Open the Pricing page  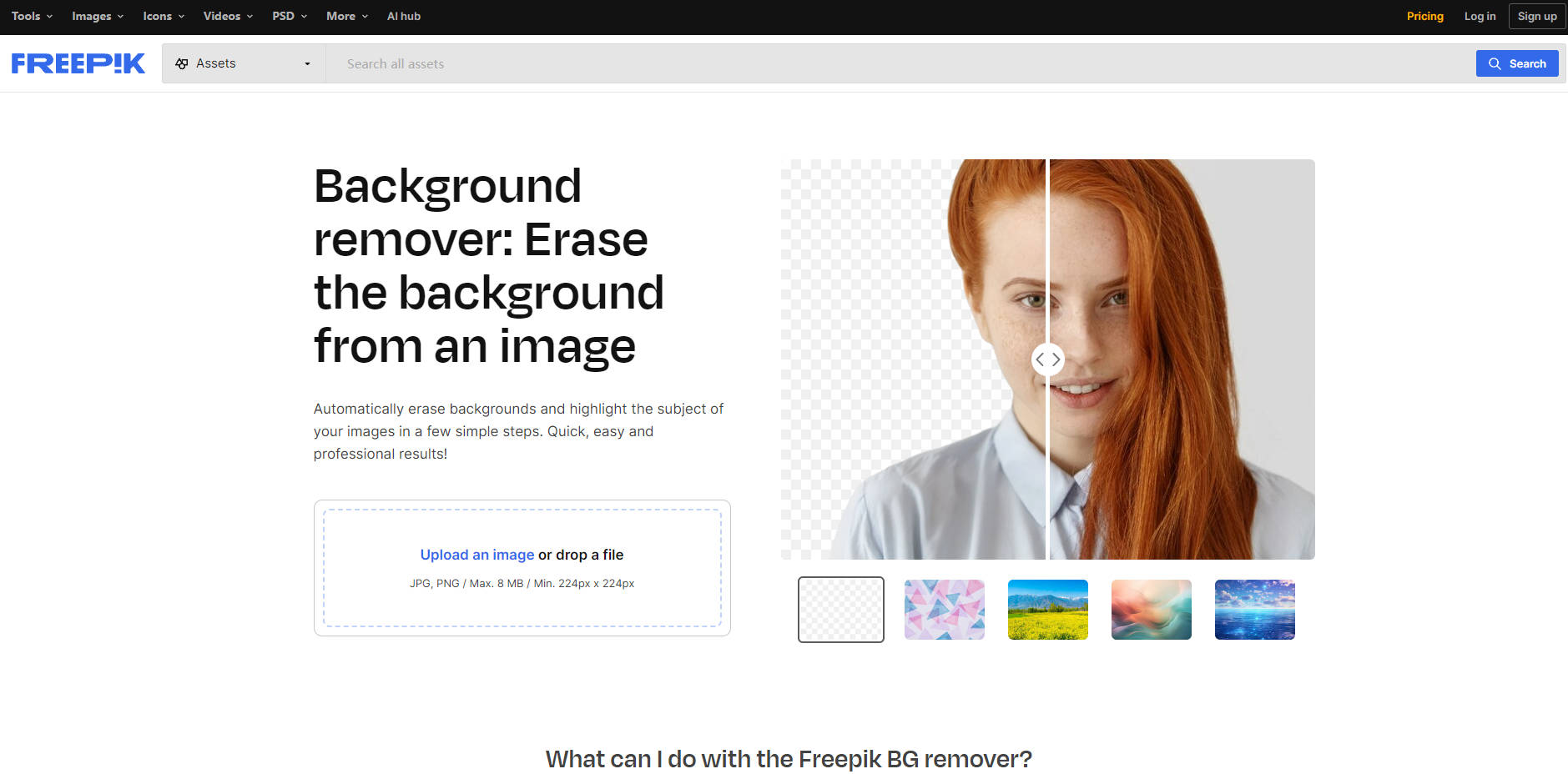tap(1424, 16)
